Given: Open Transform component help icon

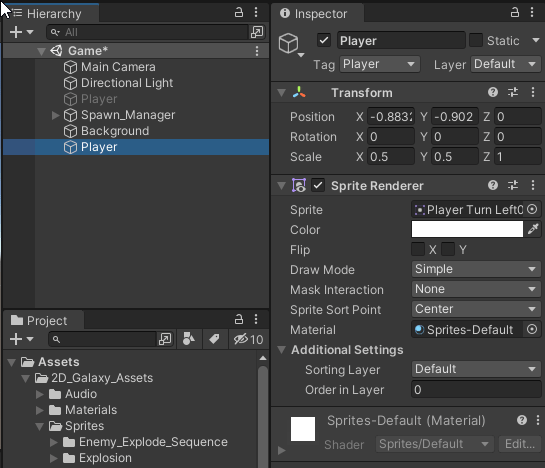Looking at the screenshot, I should [493, 92].
